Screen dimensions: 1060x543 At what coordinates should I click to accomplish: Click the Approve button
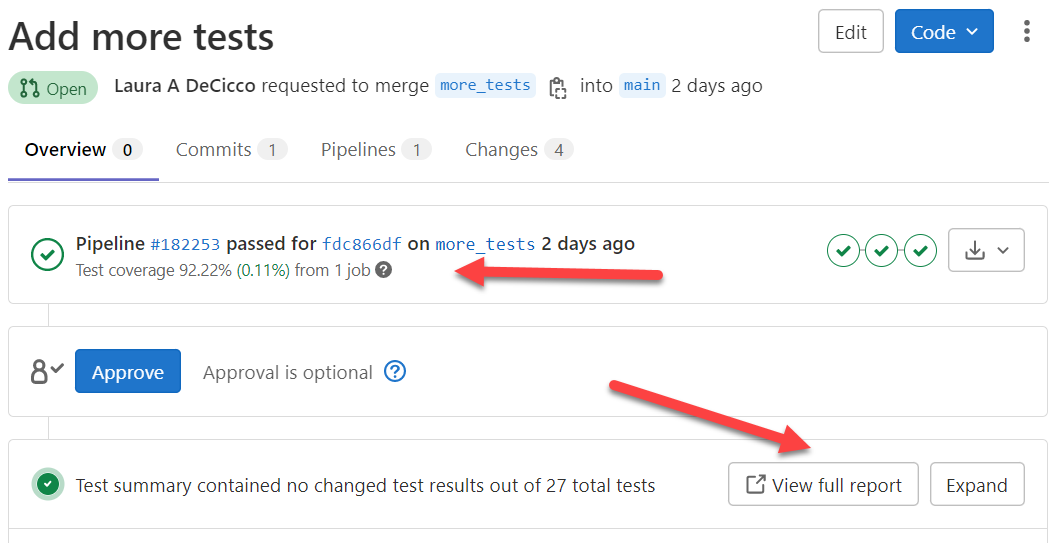[128, 372]
